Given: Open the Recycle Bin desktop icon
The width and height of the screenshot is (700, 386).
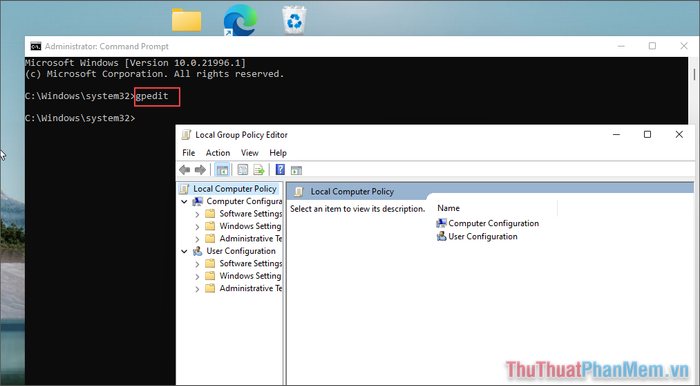Looking at the screenshot, I should (x=294, y=20).
